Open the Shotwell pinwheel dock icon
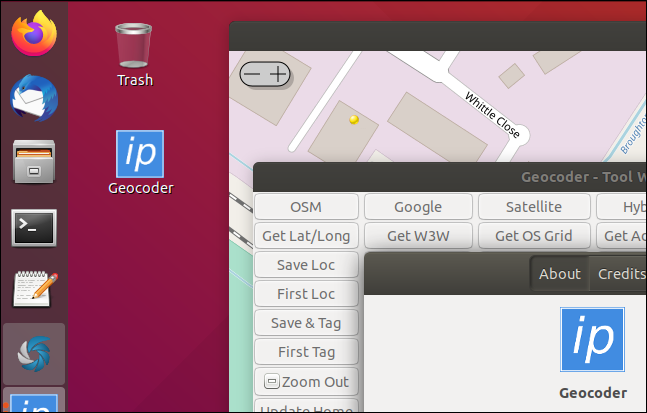This screenshot has height=413, width=647. coord(34,354)
